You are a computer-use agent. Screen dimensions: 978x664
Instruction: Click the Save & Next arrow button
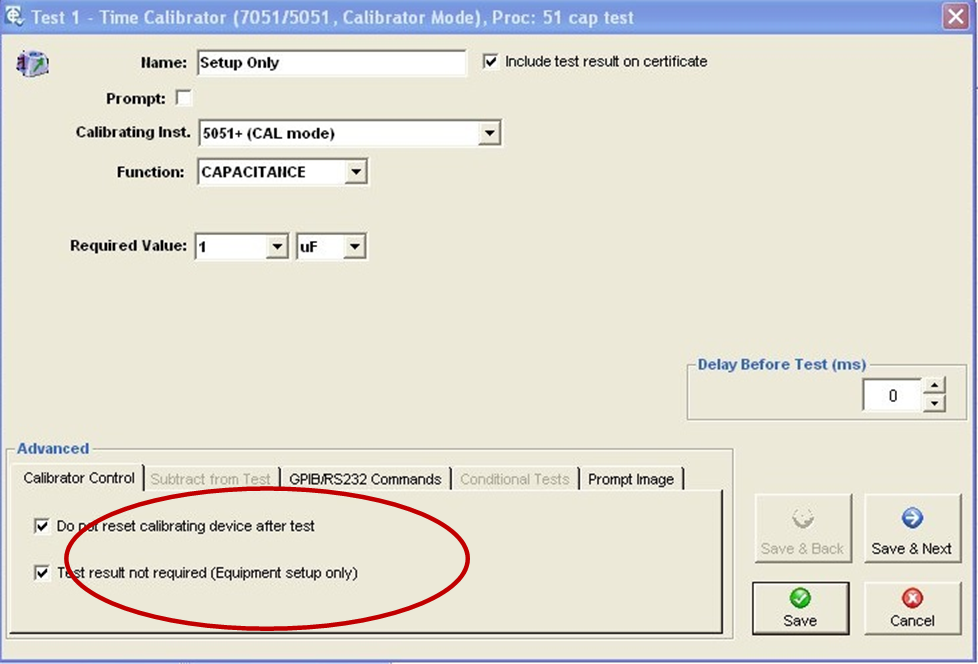[x=911, y=528]
